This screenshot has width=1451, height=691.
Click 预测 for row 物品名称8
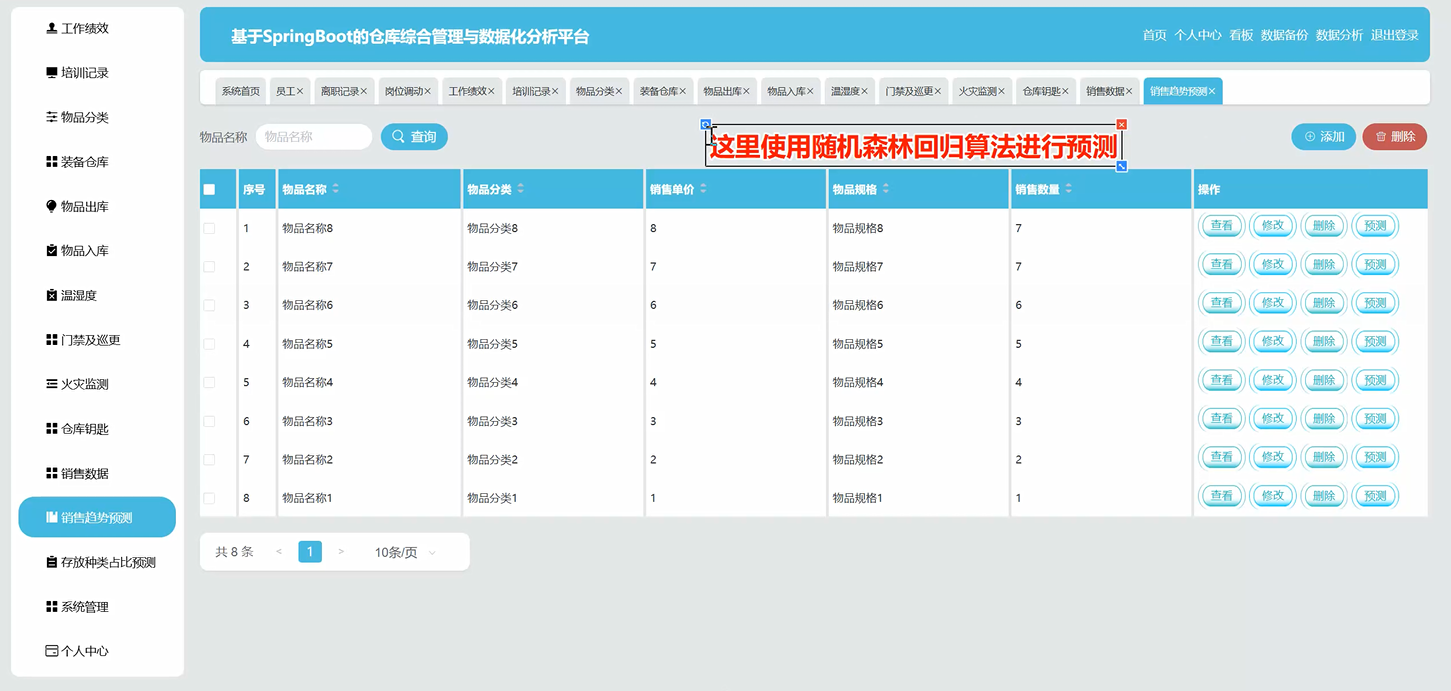[1375, 226]
